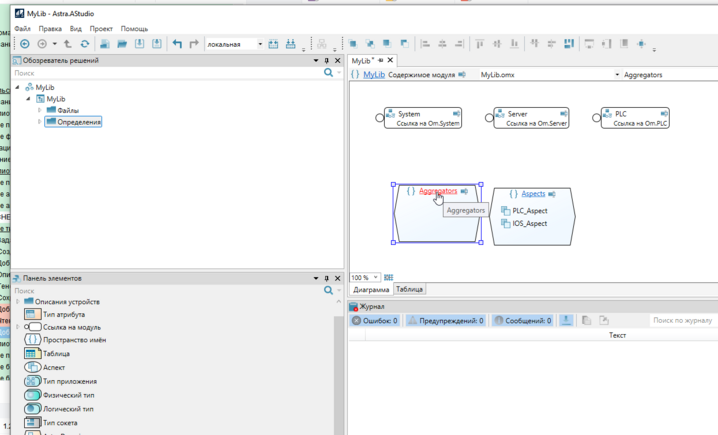Select the Таблица element in panel
This screenshot has width=718, height=435.
55,354
